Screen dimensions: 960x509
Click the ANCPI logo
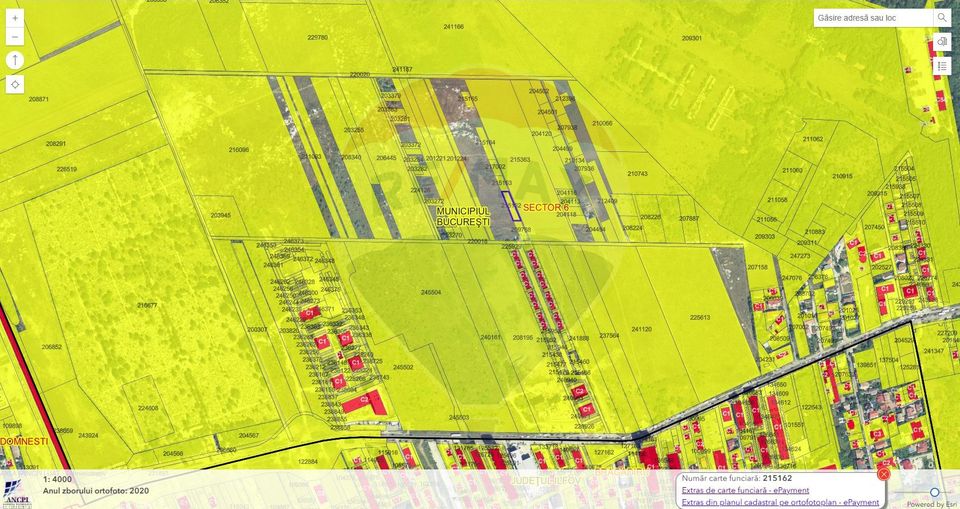click(17, 497)
